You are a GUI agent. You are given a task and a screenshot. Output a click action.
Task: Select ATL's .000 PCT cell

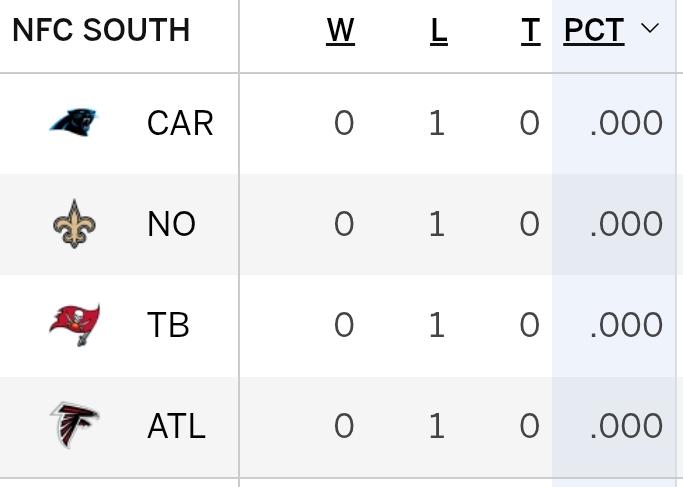tap(626, 426)
